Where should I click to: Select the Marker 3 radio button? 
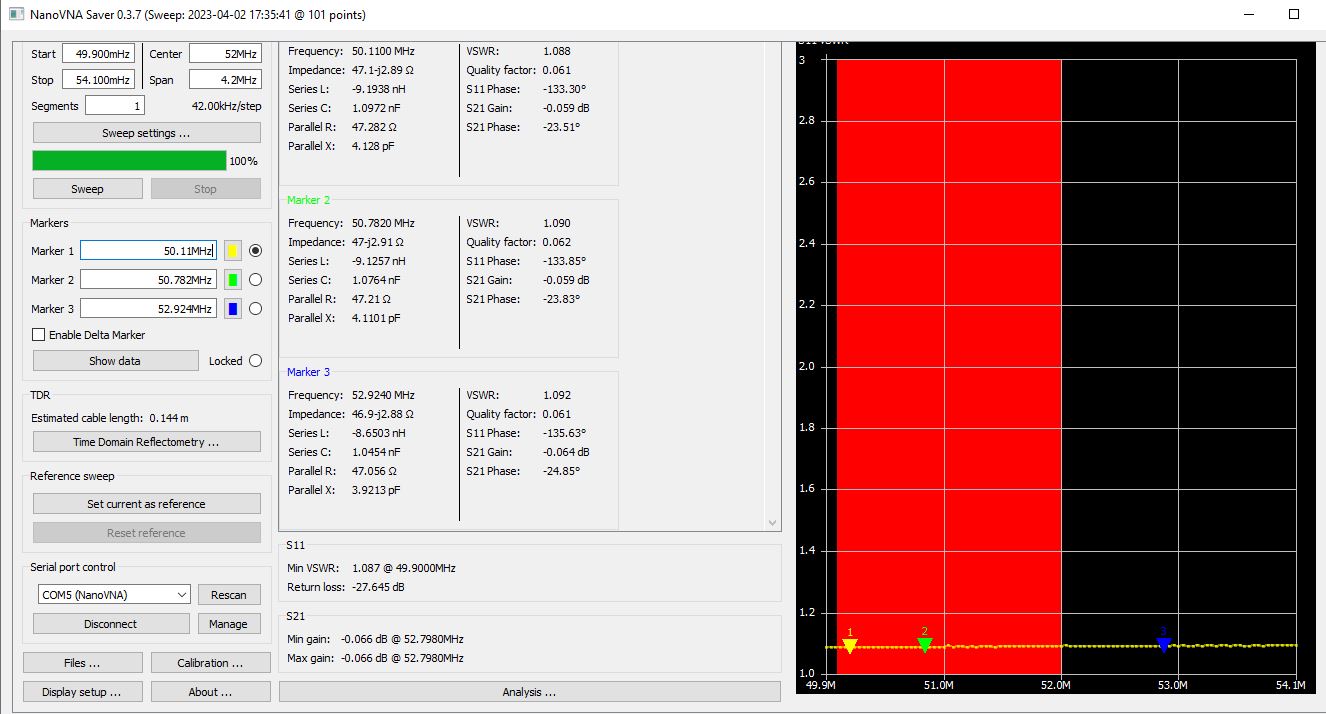(255, 309)
